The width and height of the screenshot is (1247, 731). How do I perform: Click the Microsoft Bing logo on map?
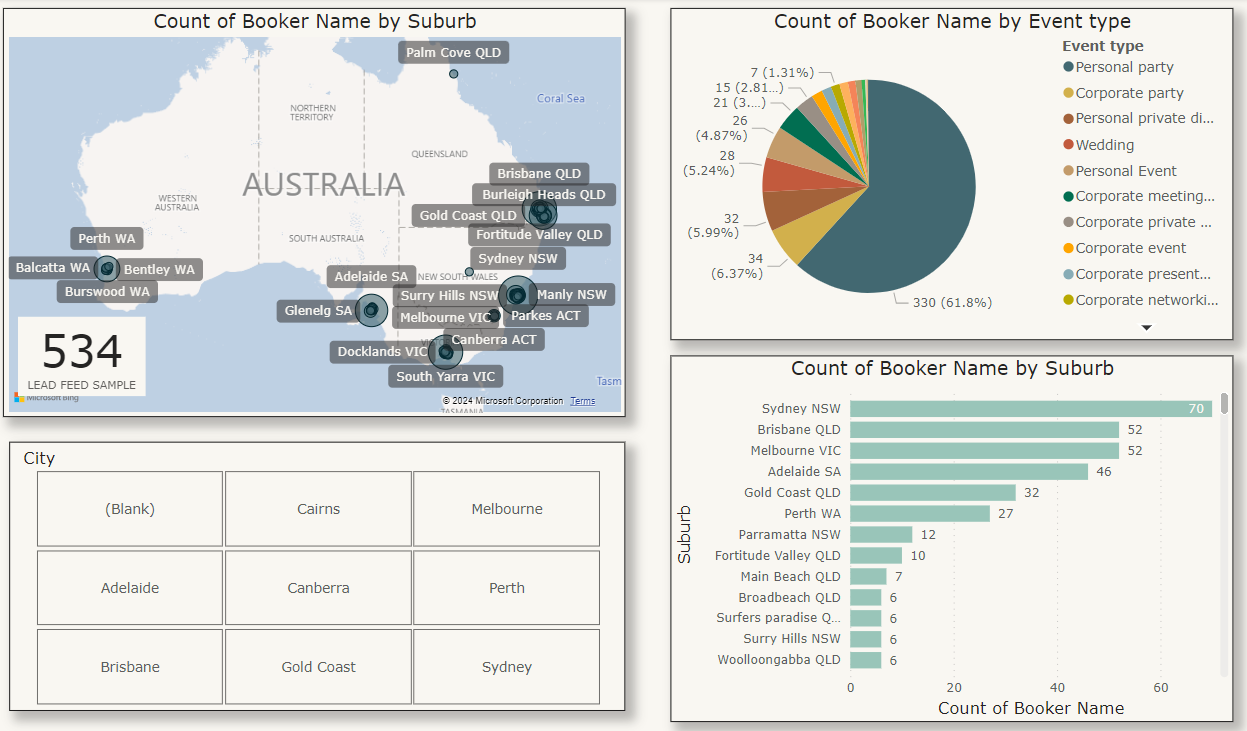[x=45, y=398]
